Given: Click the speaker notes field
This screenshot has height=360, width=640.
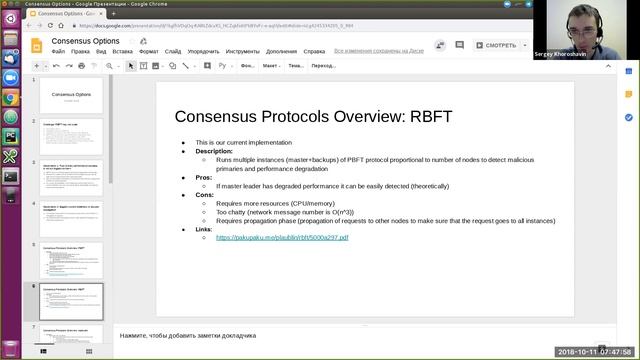Looking at the screenshot, I should coord(364,336).
